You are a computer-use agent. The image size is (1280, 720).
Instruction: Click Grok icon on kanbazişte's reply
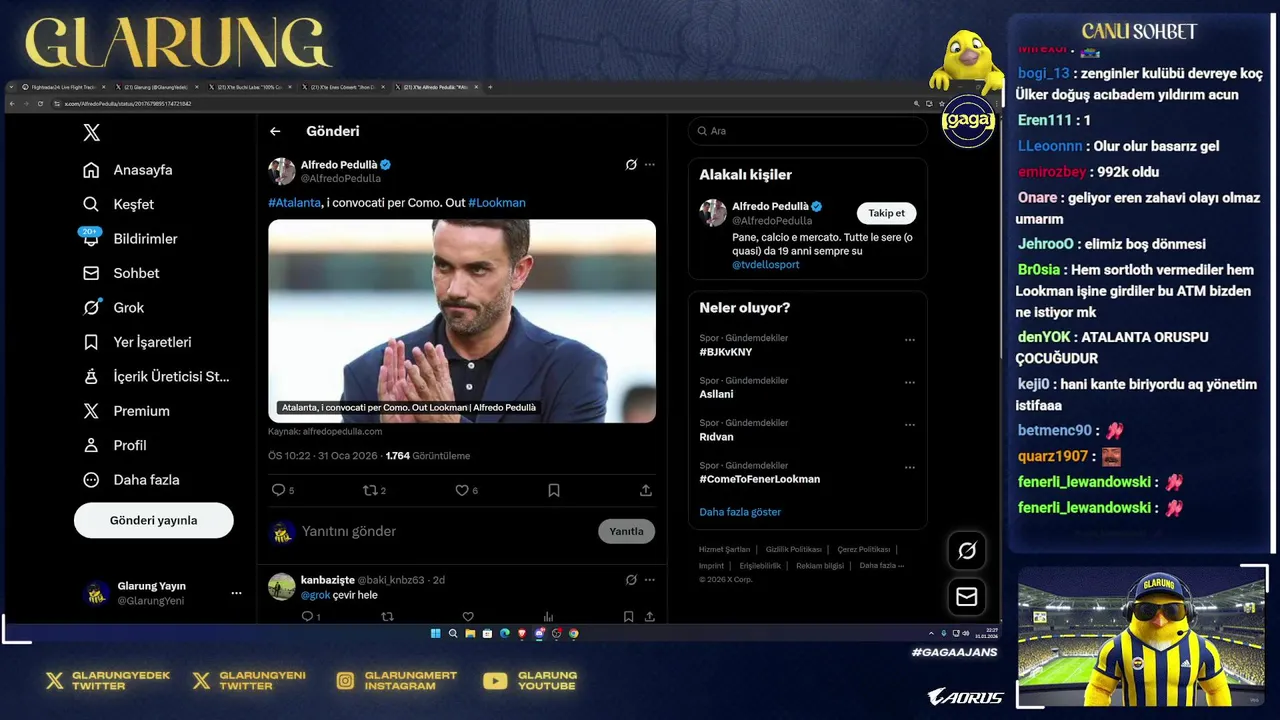[631, 579]
